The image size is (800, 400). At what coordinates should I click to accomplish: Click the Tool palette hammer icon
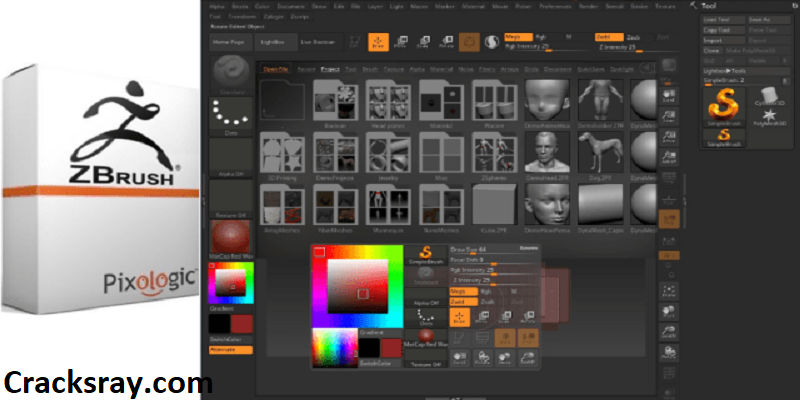point(693,6)
